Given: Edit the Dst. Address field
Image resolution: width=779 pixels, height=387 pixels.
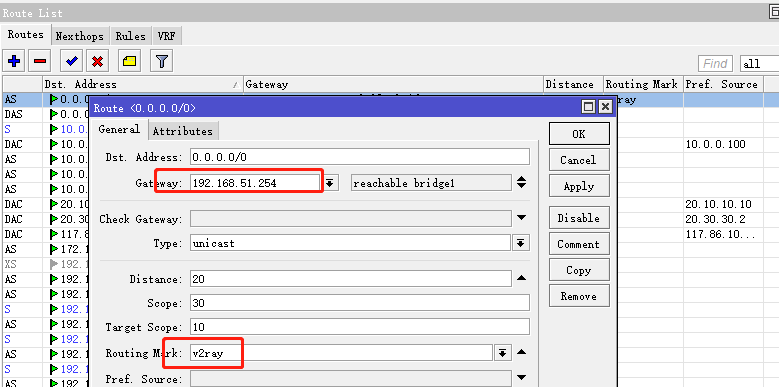Looking at the screenshot, I should click(360, 157).
